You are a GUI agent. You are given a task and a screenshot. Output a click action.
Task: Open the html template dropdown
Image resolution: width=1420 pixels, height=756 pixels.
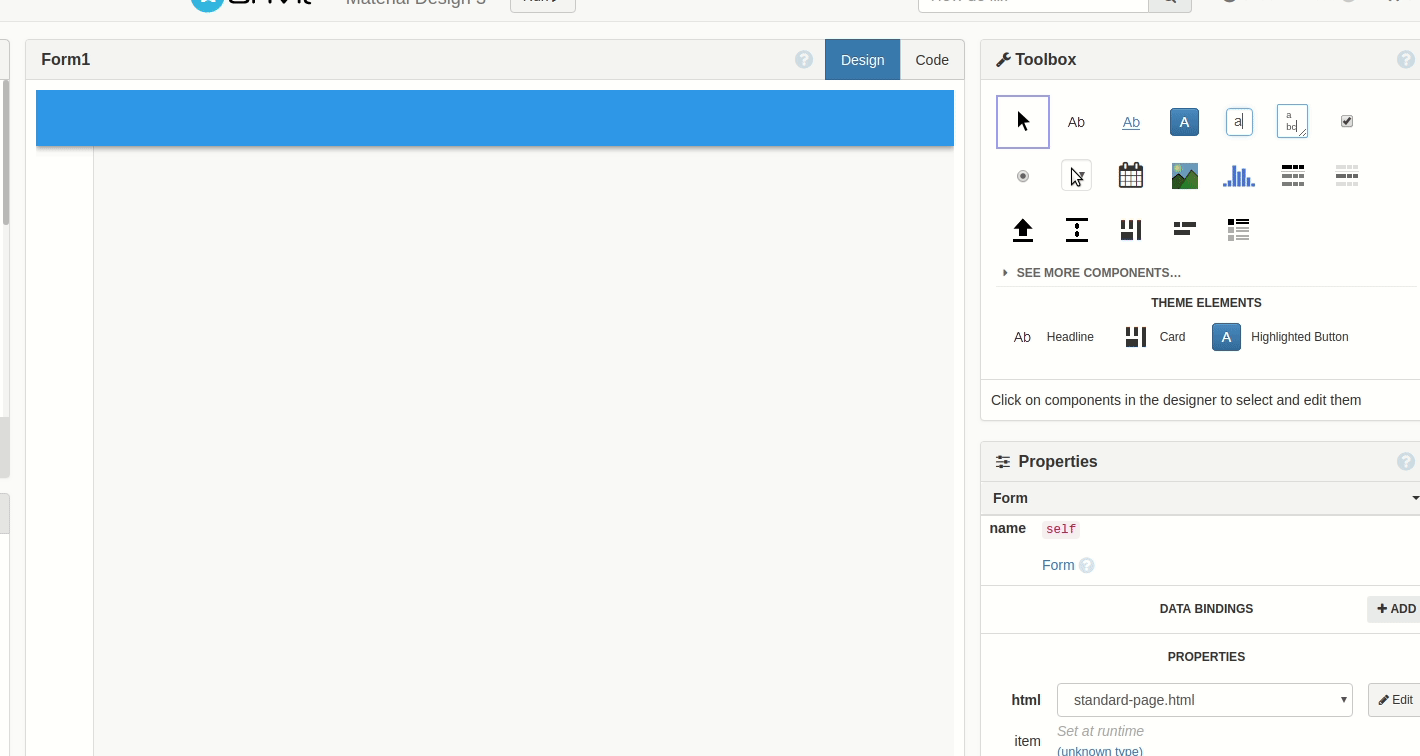click(x=1204, y=700)
